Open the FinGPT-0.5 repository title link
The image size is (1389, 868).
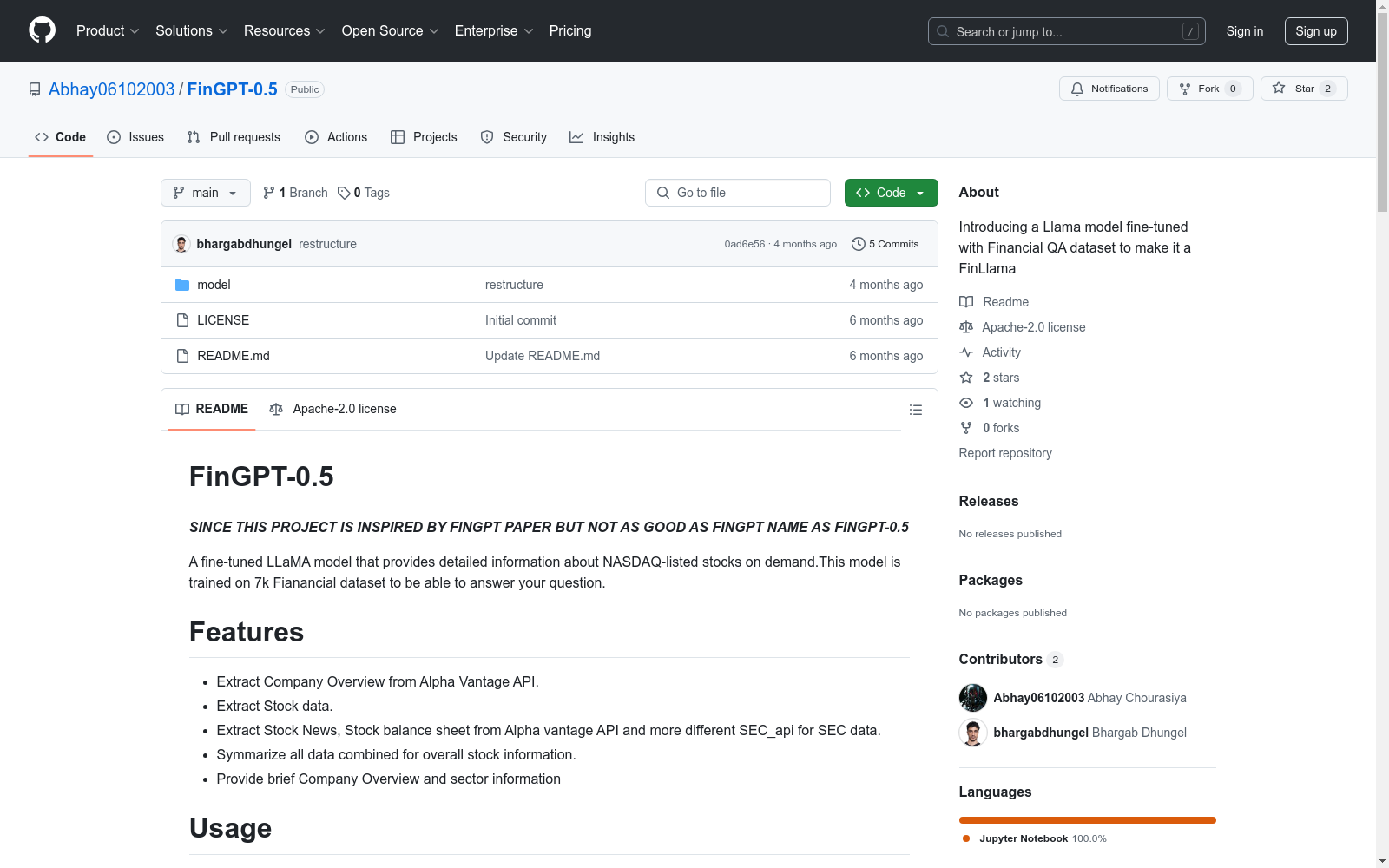(233, 89)
